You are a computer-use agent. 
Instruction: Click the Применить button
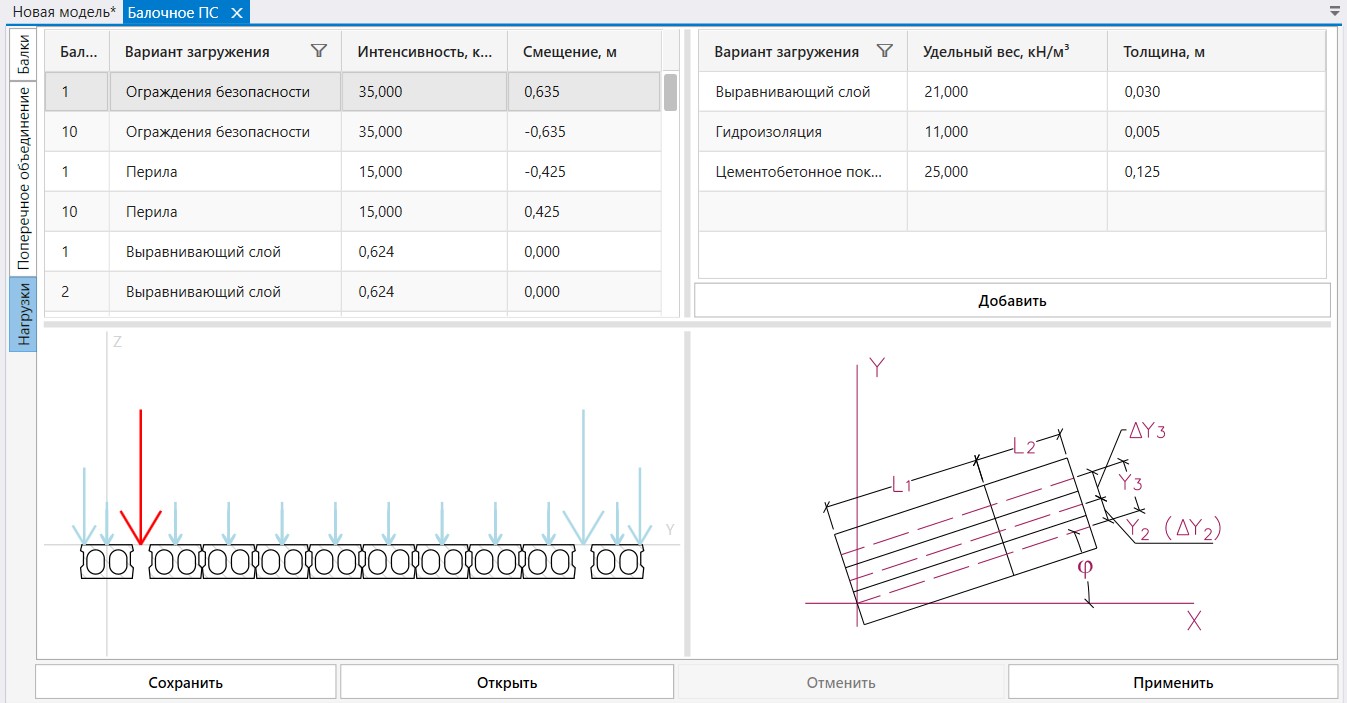click(1172, 682)
